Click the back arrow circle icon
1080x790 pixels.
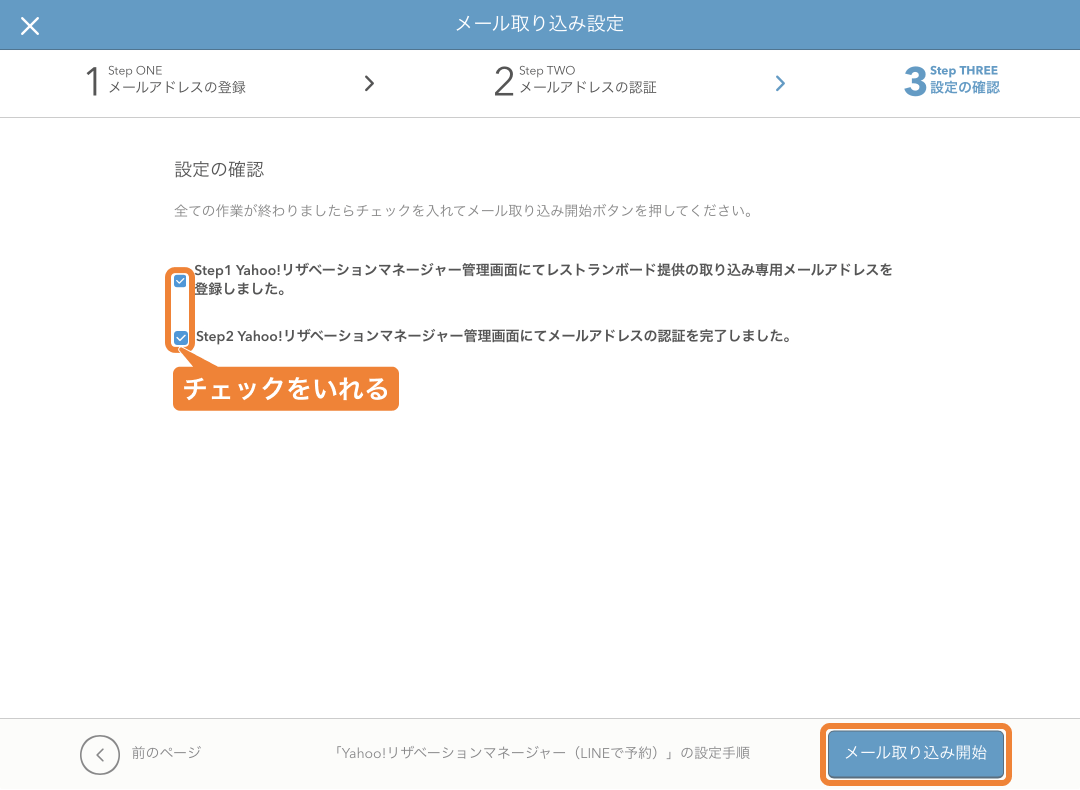[100, 755]
